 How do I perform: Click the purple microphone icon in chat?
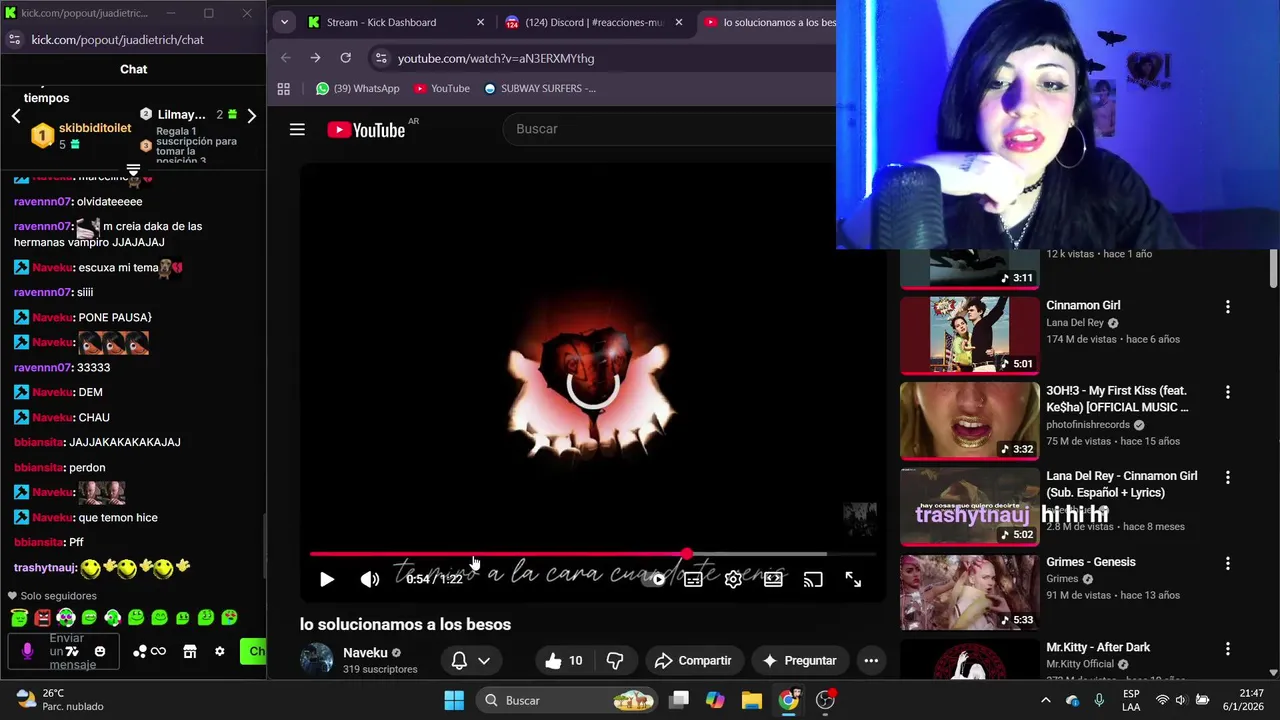point(27,651)
